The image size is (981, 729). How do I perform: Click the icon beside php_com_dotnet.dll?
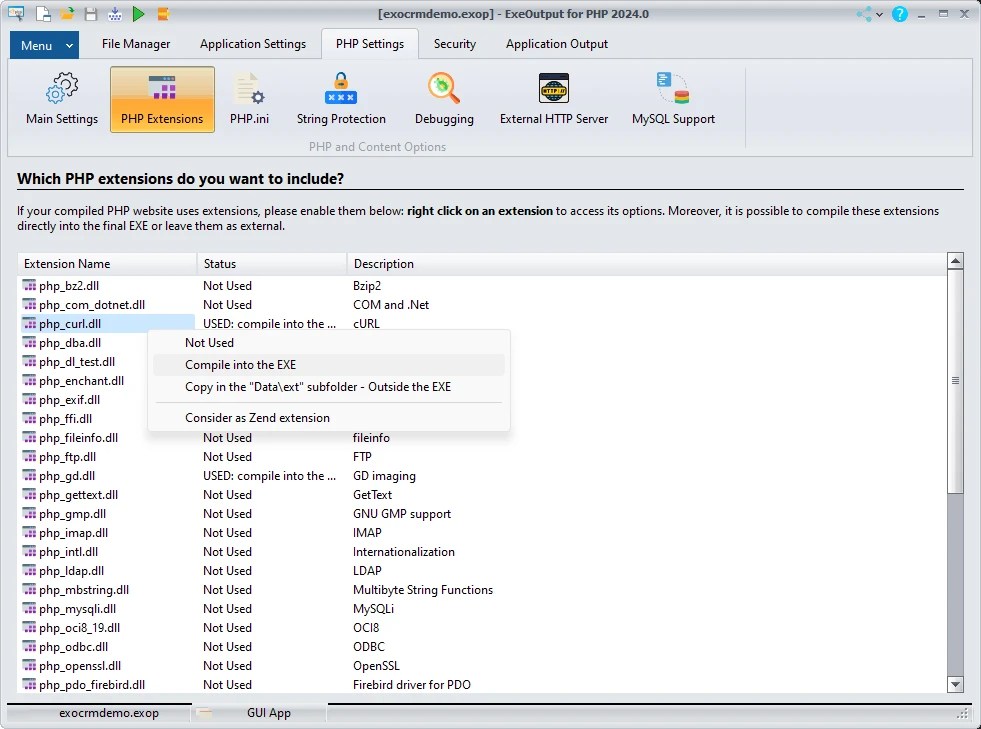coord(29,305)
